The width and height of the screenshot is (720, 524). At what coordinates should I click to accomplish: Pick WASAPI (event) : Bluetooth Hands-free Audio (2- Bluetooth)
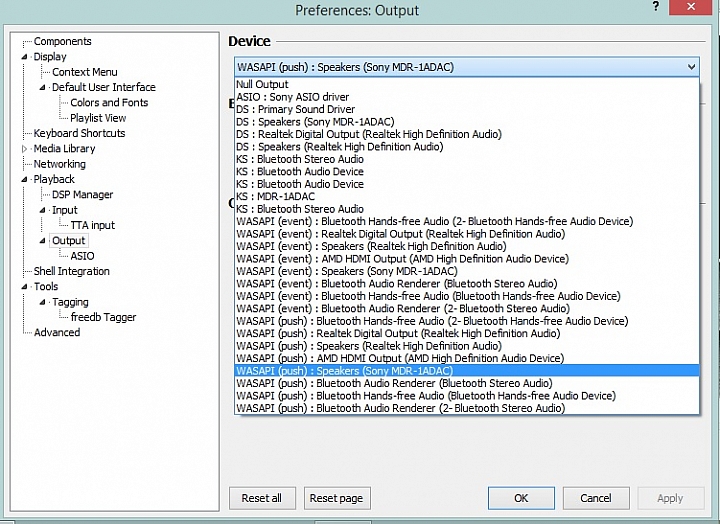[x=467, y=221]
